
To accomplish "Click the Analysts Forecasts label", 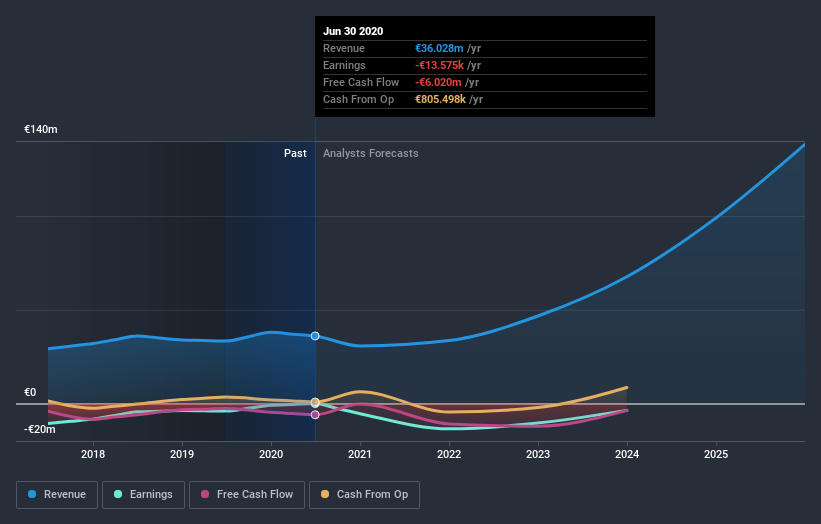I will pos(371,153).
